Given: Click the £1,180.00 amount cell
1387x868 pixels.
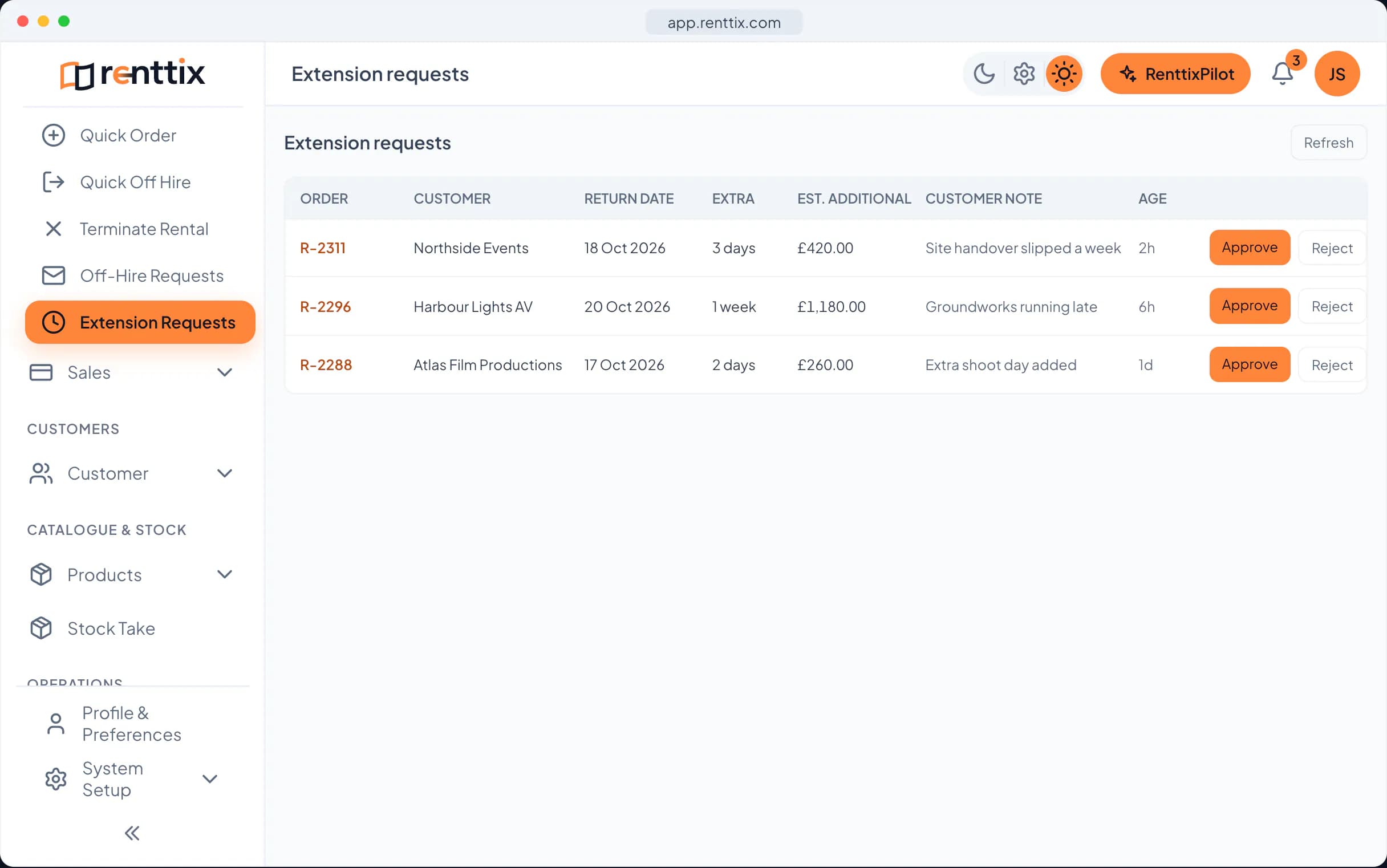Looking at the screenshot, I should pos(831,307).
